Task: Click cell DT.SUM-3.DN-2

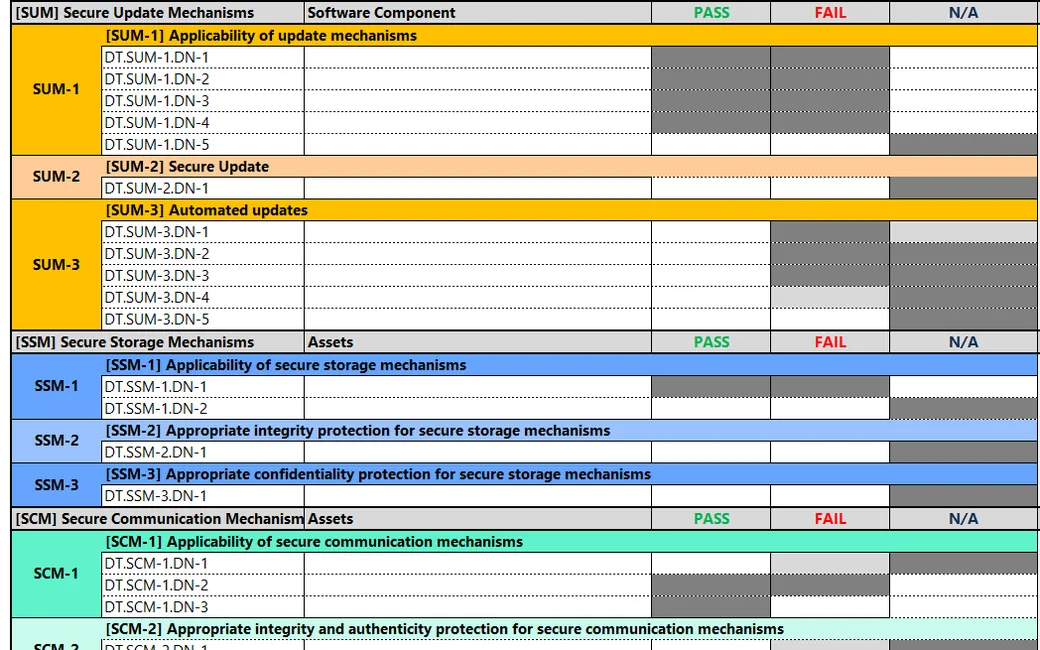Action: (203, 253)
